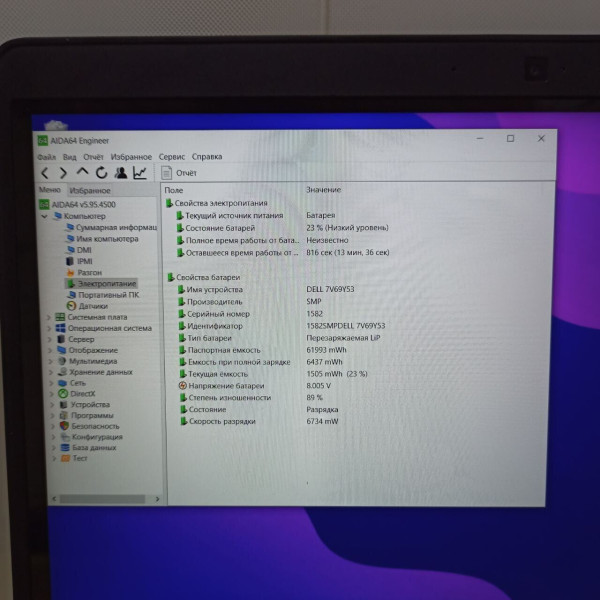
Task: Open the Файл menu
Action: click(x=47, y=157)
